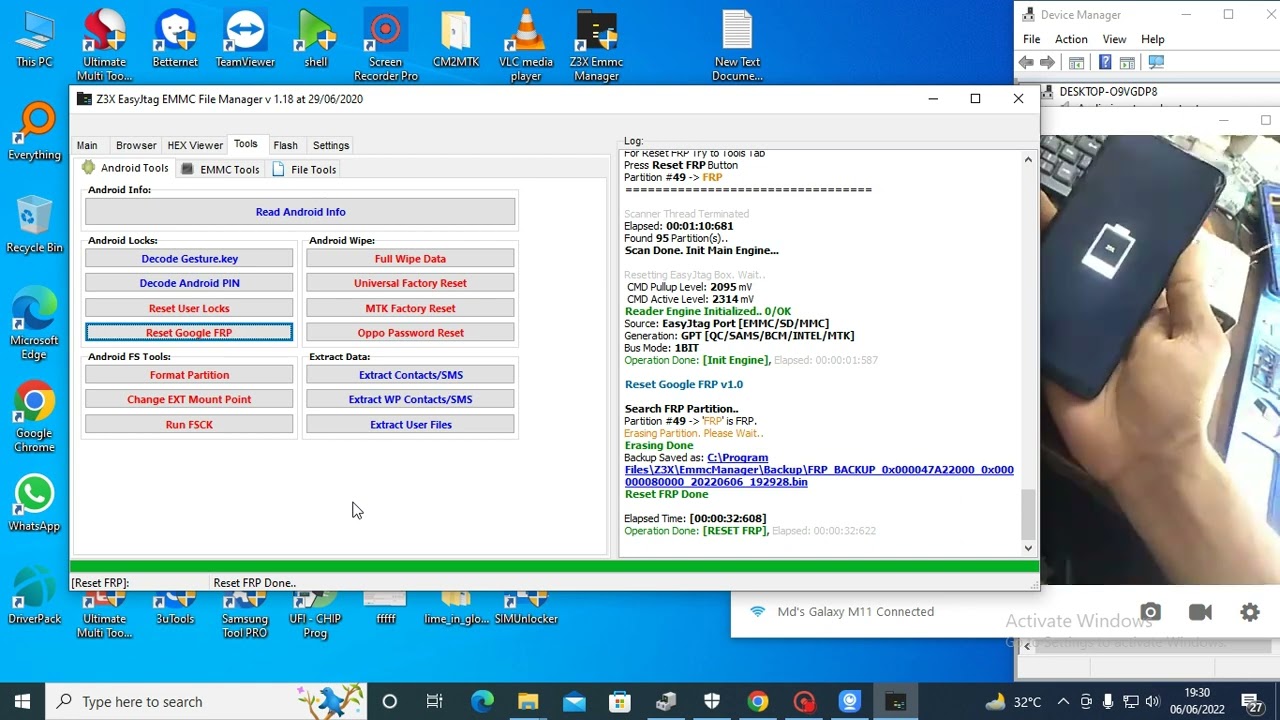Click Change EXT Mount Point button
This screenshot has height=720, width=1280.
pyautogui.click(x=189, y=399)
